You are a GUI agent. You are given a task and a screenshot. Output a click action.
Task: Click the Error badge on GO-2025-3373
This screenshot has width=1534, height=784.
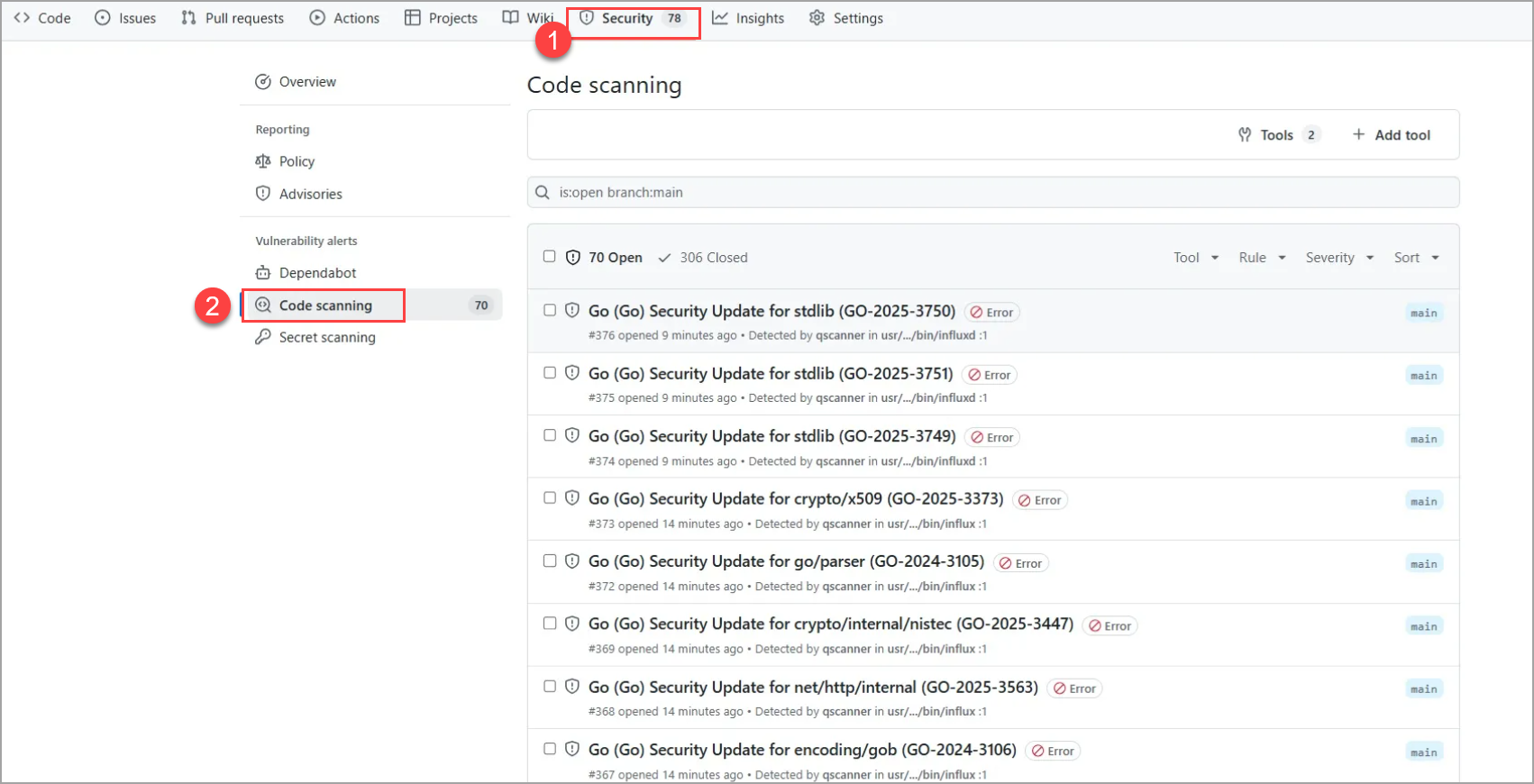pos(1040,500)
